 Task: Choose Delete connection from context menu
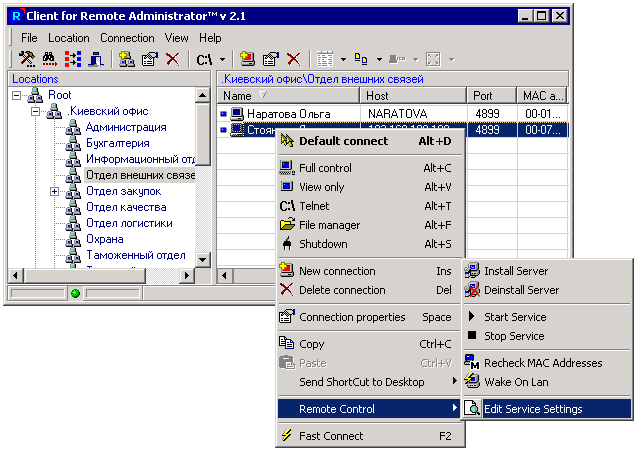click(370, 290)
